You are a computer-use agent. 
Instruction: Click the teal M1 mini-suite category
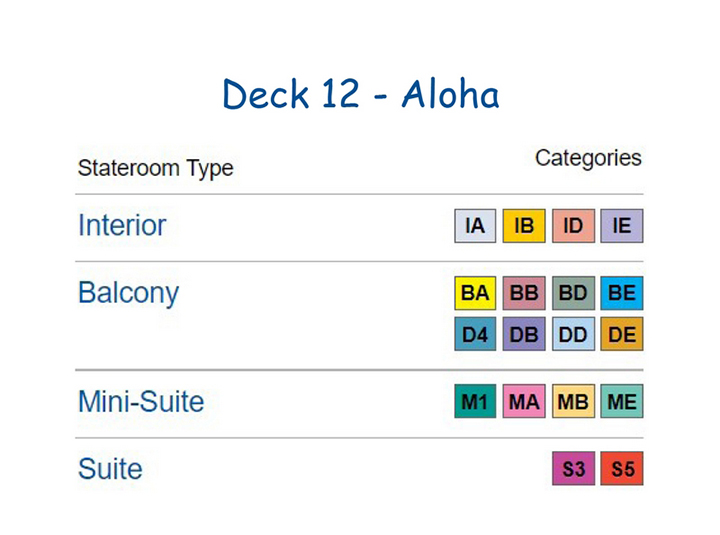tap(475, 401)
